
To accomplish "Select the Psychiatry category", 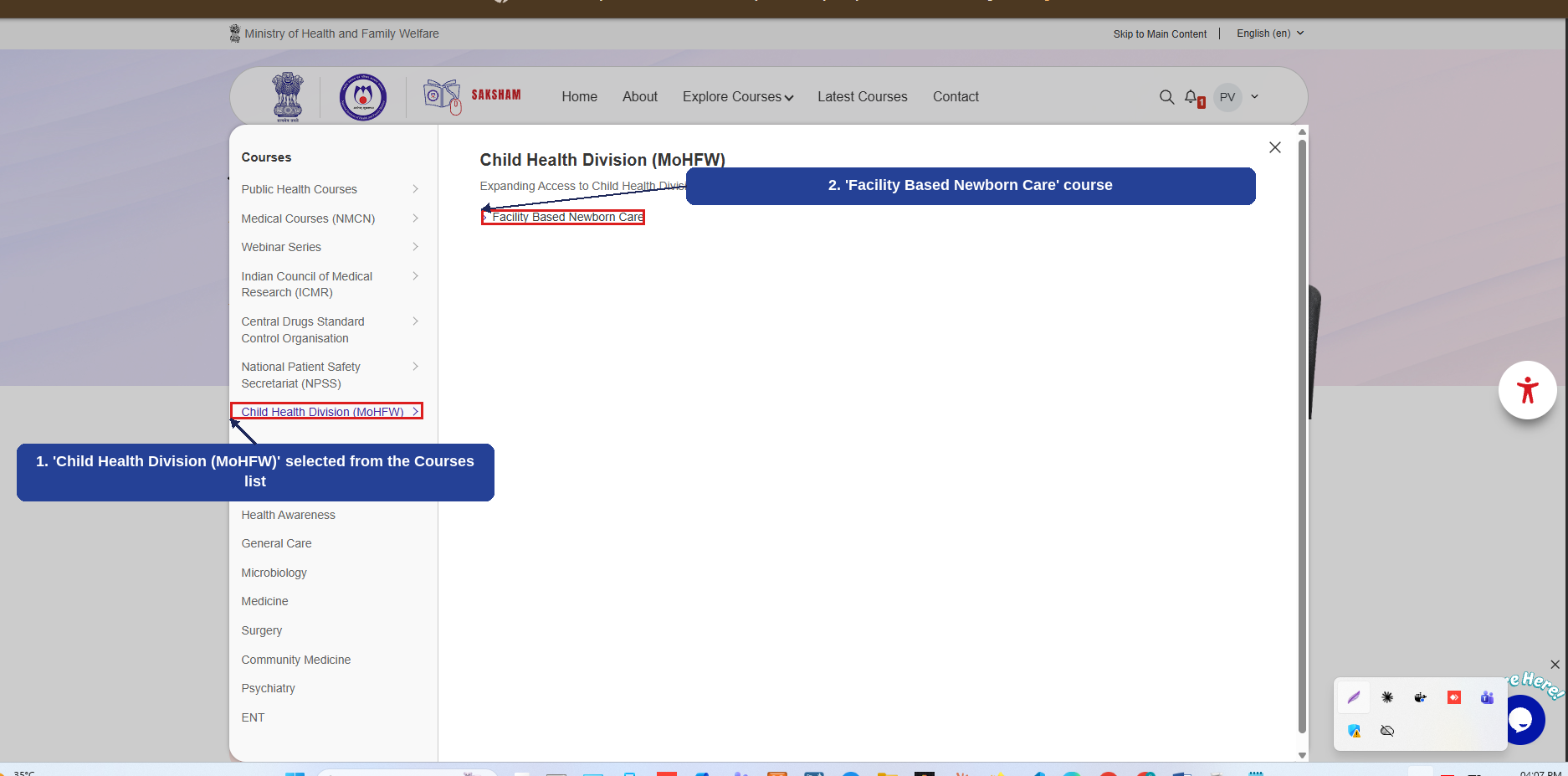I will [x=269, y=688].
